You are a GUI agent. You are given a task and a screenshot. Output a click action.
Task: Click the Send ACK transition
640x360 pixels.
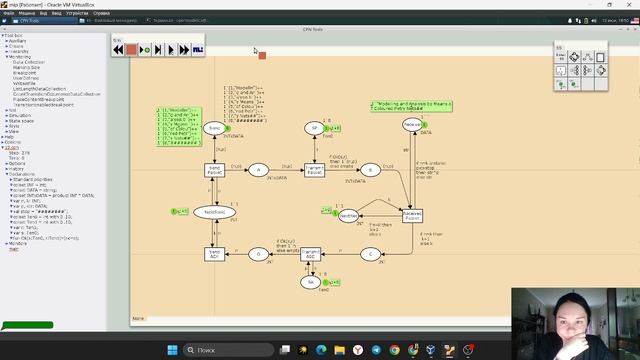pos(214,254)
